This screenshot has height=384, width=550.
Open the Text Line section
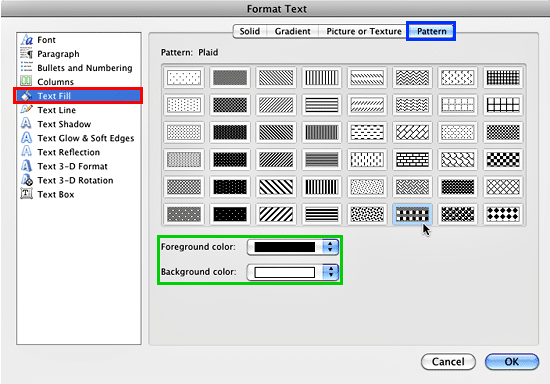(x=79, y=110)
